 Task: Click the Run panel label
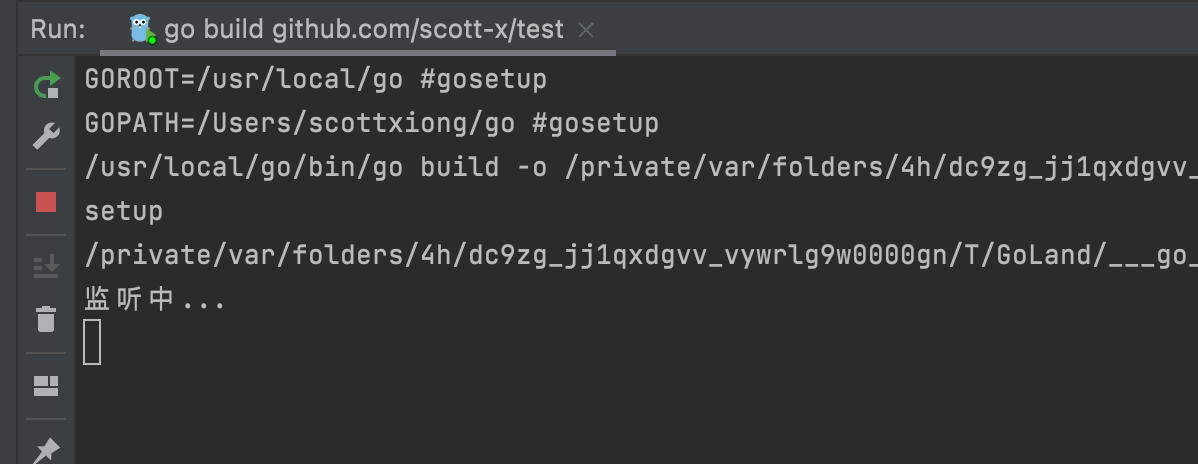[58, 29]
